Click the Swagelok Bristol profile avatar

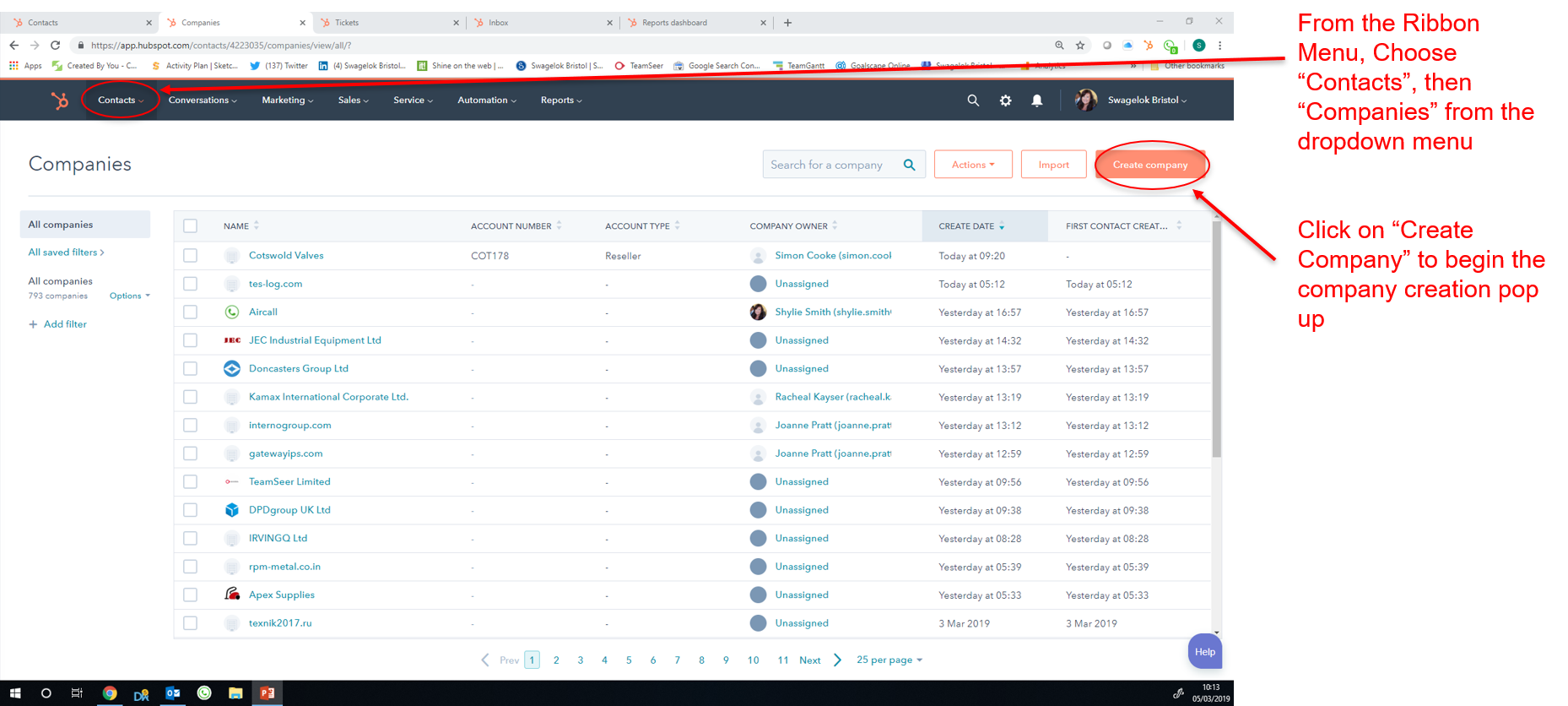[1086, 100]
